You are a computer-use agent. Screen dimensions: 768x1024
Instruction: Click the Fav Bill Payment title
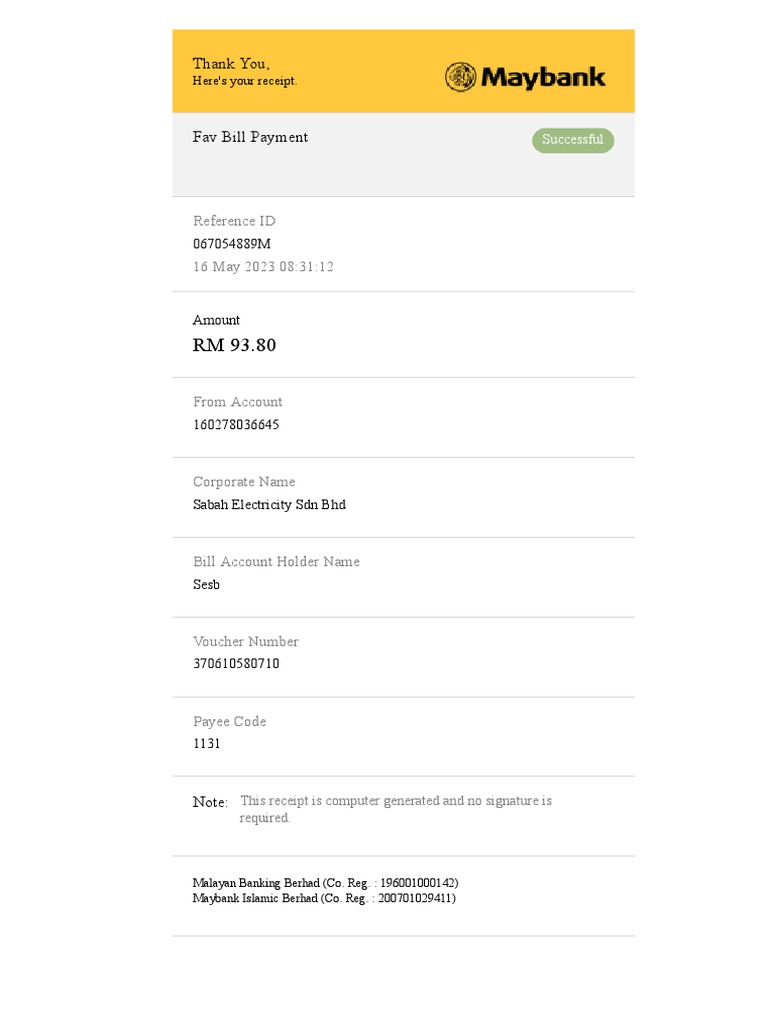click(250, 137)
